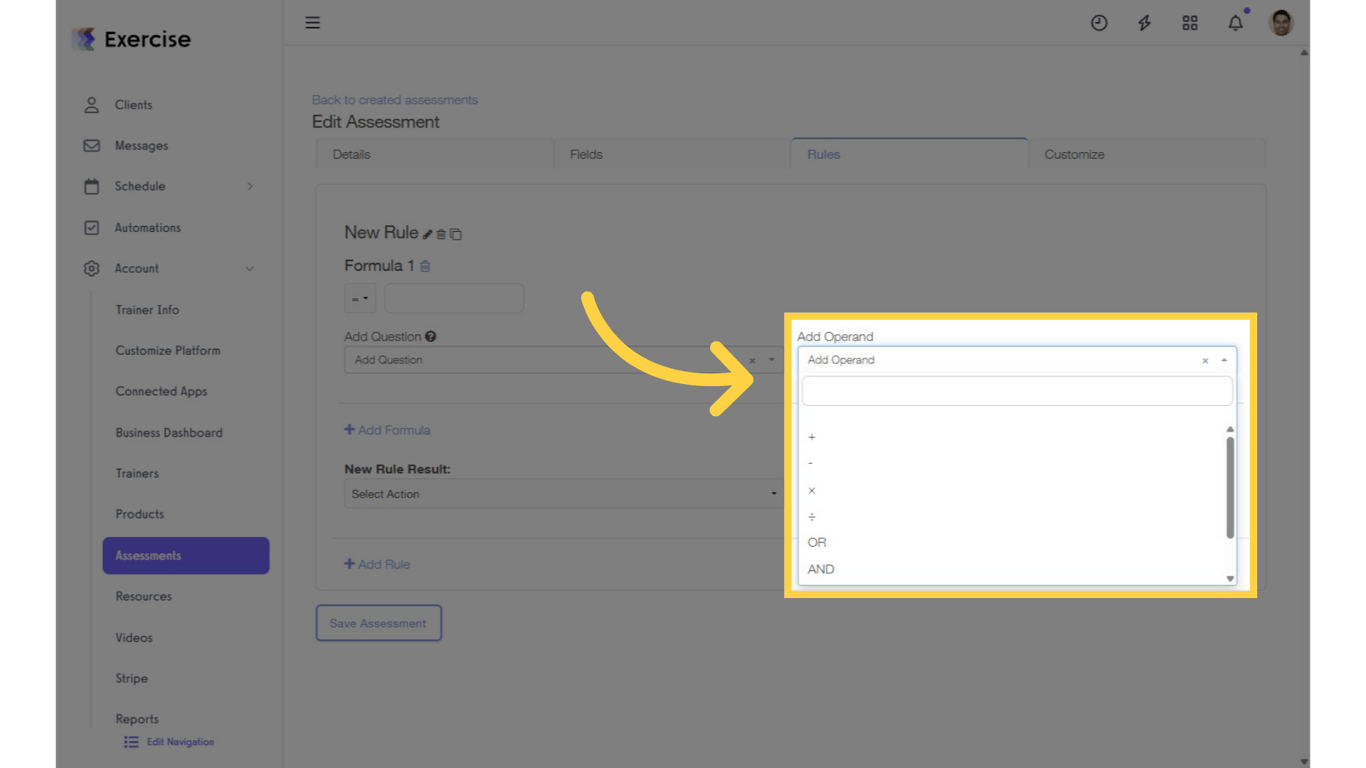The image size is (1366, 768).
Task: Click the lightning quick actions icon
Action: (x=1144, y=22)
